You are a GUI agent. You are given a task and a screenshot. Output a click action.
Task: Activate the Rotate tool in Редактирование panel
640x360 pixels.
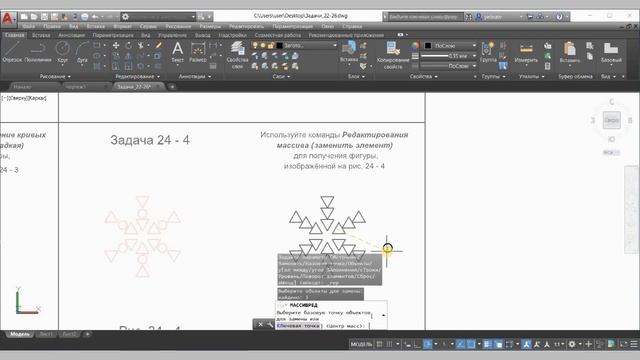click(x=129, y=45)
